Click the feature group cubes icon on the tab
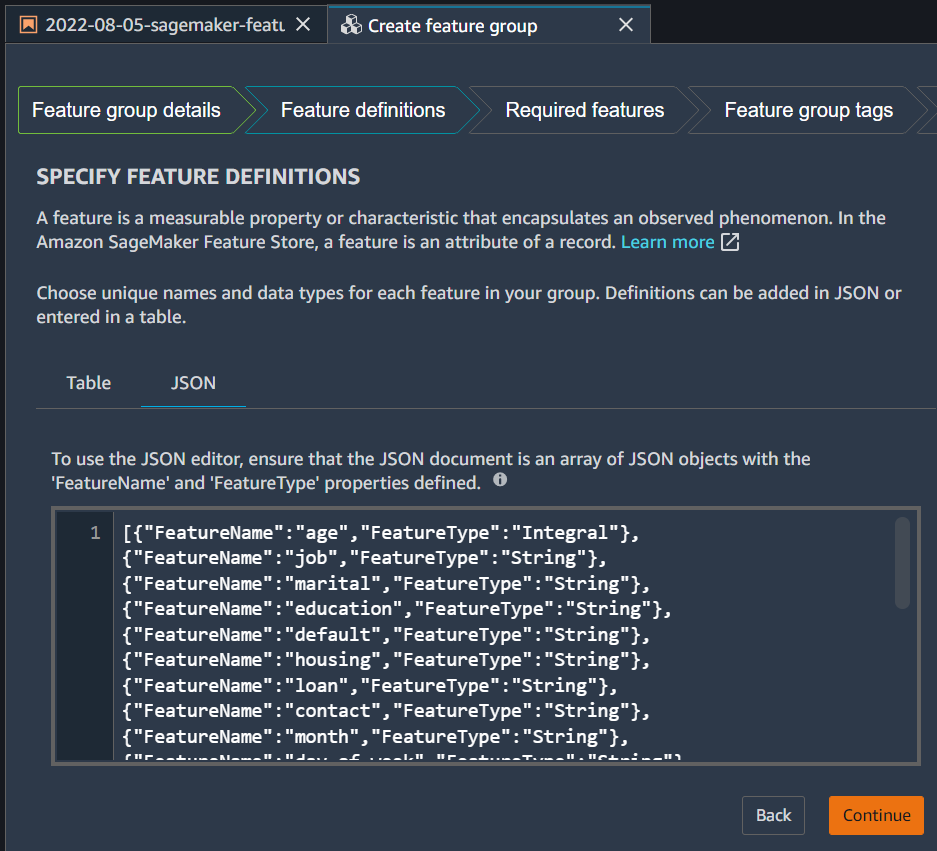The width and height of the screenshot is (937, 851). click(351, 25)
